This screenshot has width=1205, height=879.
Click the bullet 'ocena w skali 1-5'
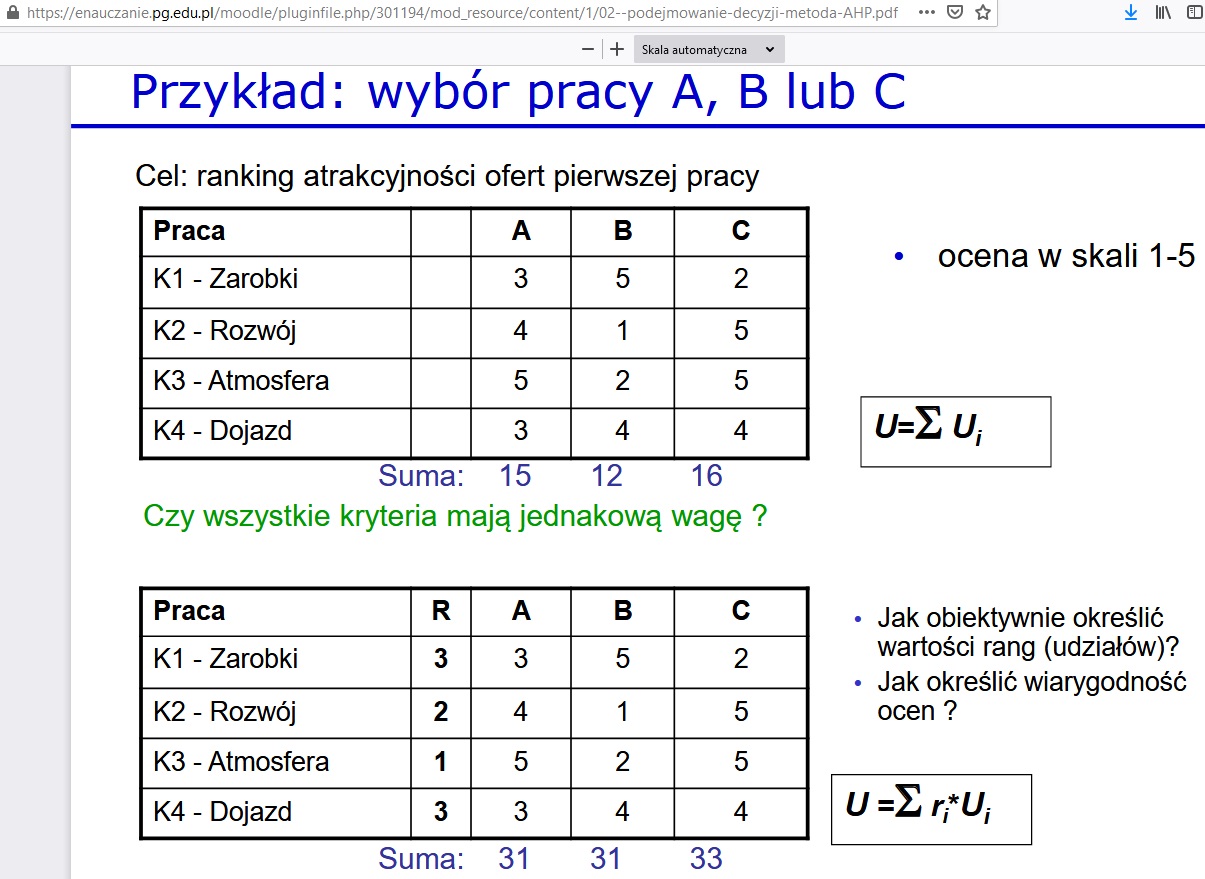coord(1066,256)
